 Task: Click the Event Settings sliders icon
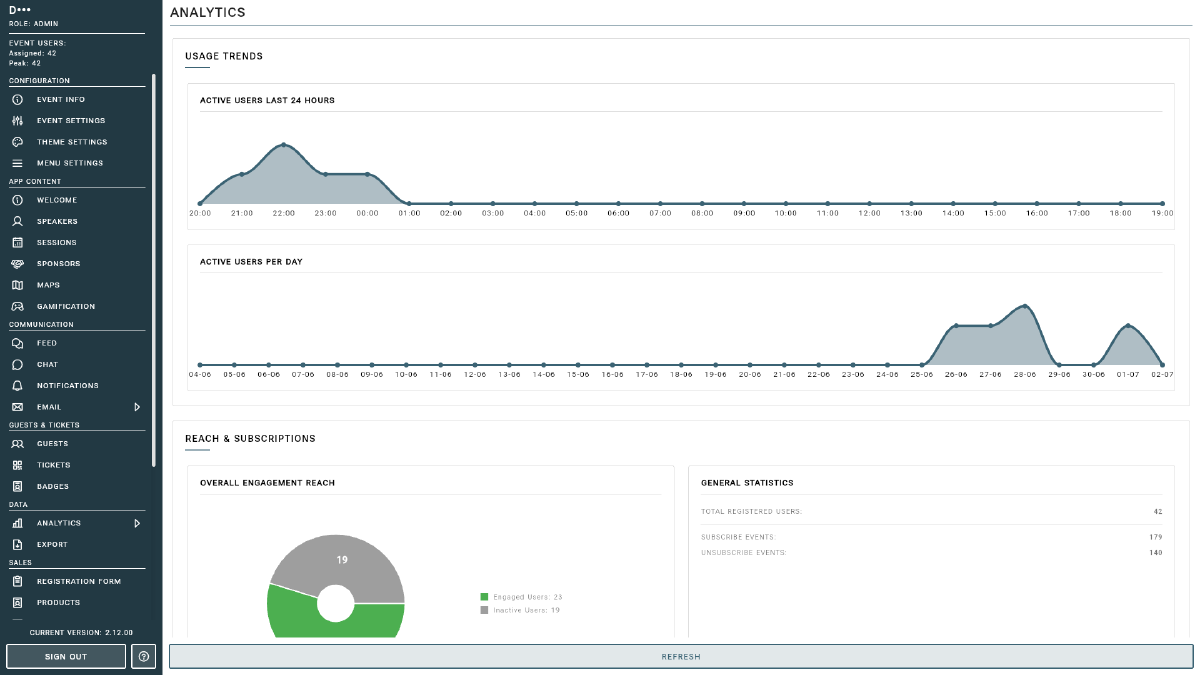coord(17,121)
